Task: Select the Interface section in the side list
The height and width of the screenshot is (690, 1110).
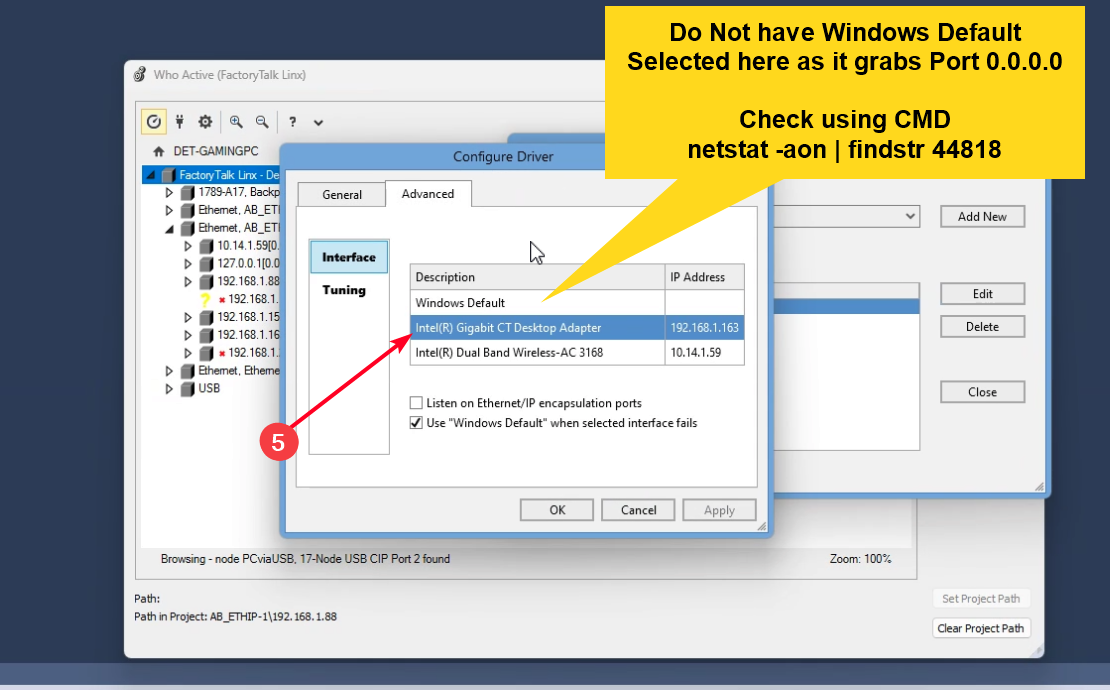Action: pyautogui.click(x=349, y=257)
